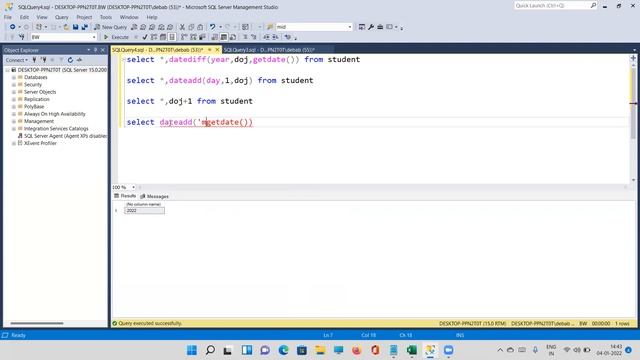The image size is (640, 360).
Task: Collapse the DESKTOP-PPN2T0T server node
Action: click(7, 70)
